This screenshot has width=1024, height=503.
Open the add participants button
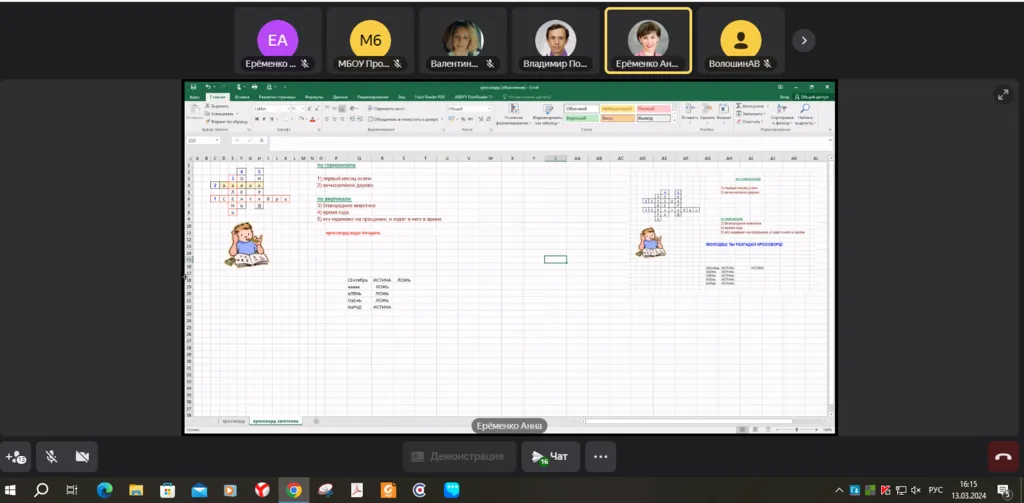tap(16, 457)
